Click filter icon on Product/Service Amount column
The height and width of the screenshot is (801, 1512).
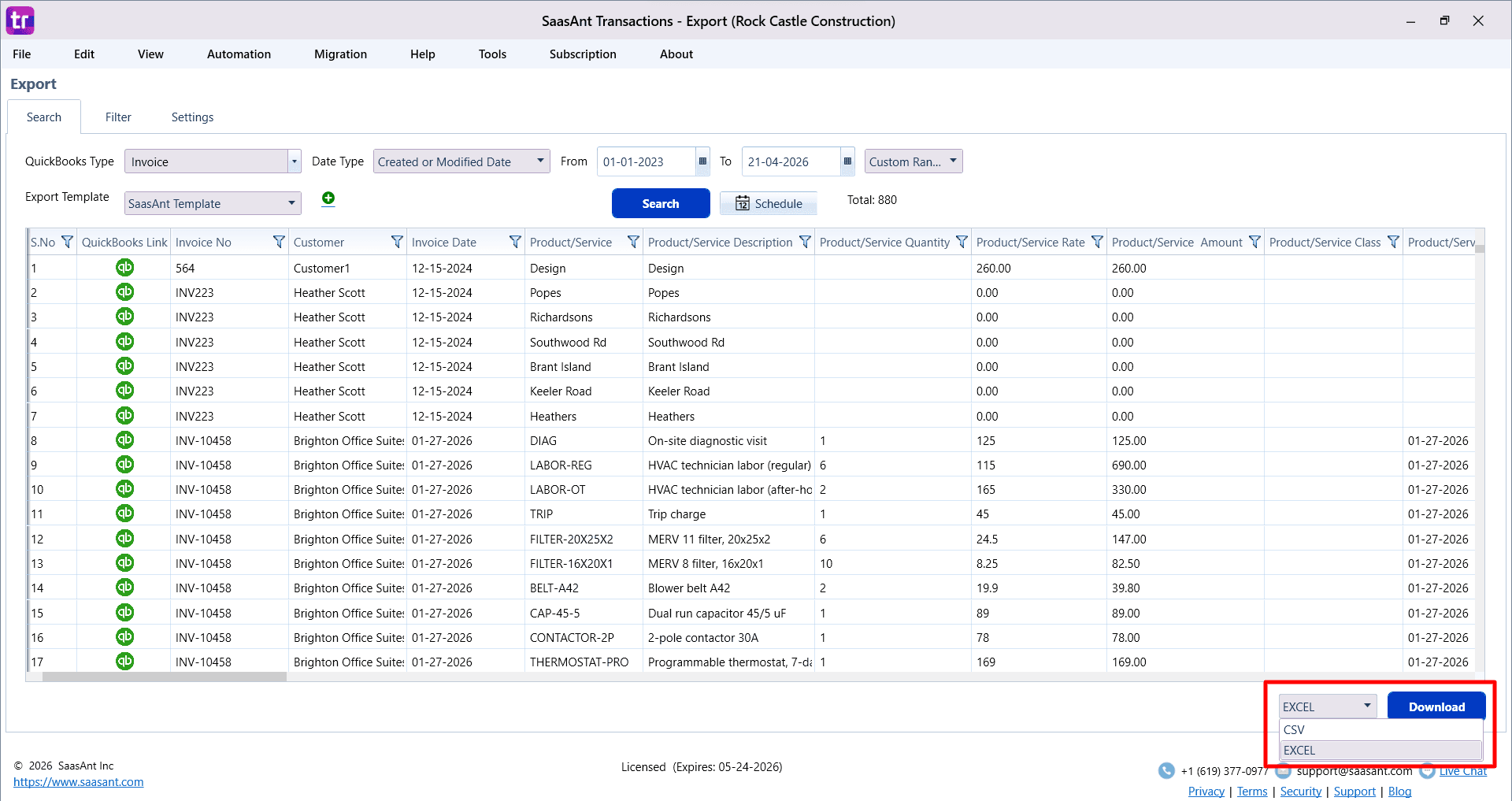[x=1254, y=242]
